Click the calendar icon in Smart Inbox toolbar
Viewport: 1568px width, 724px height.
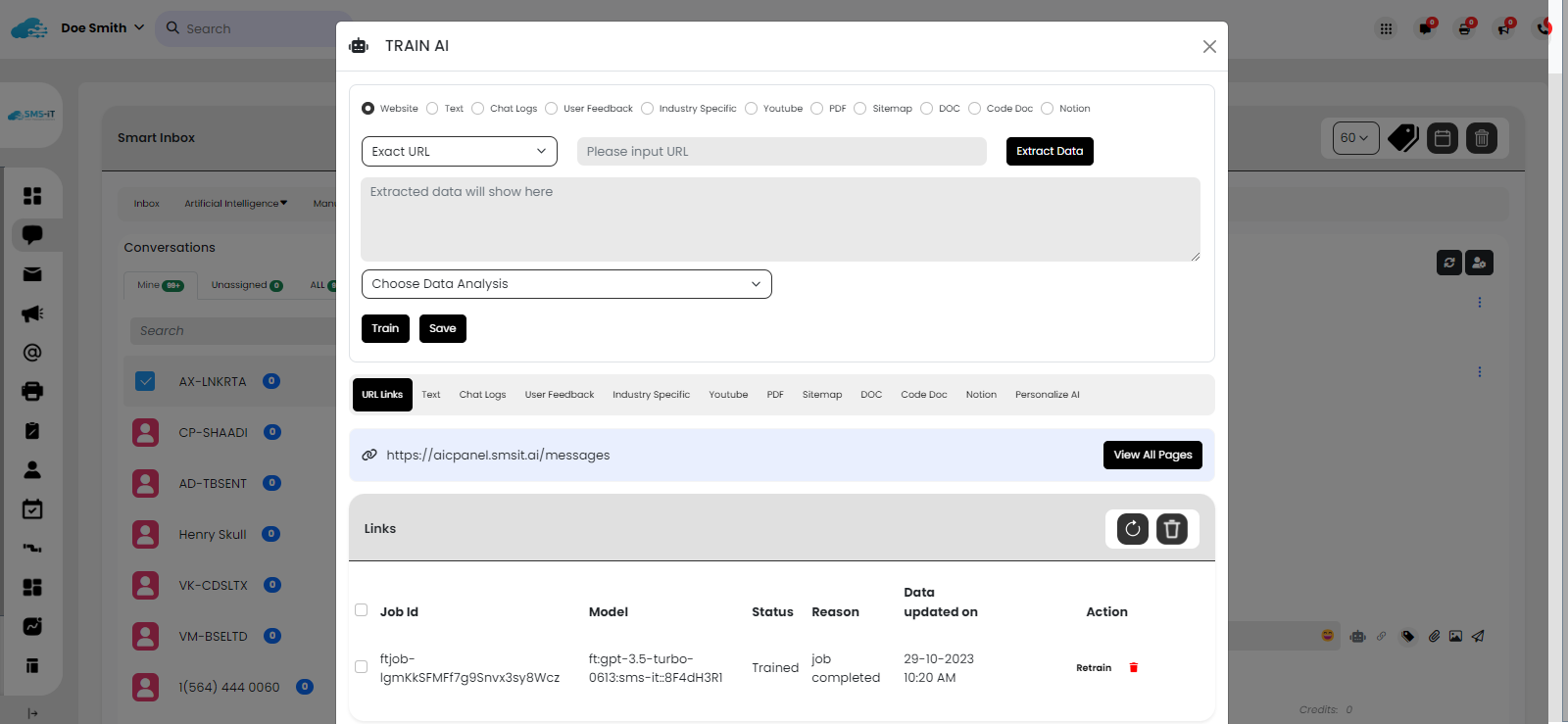[1443, 138]
